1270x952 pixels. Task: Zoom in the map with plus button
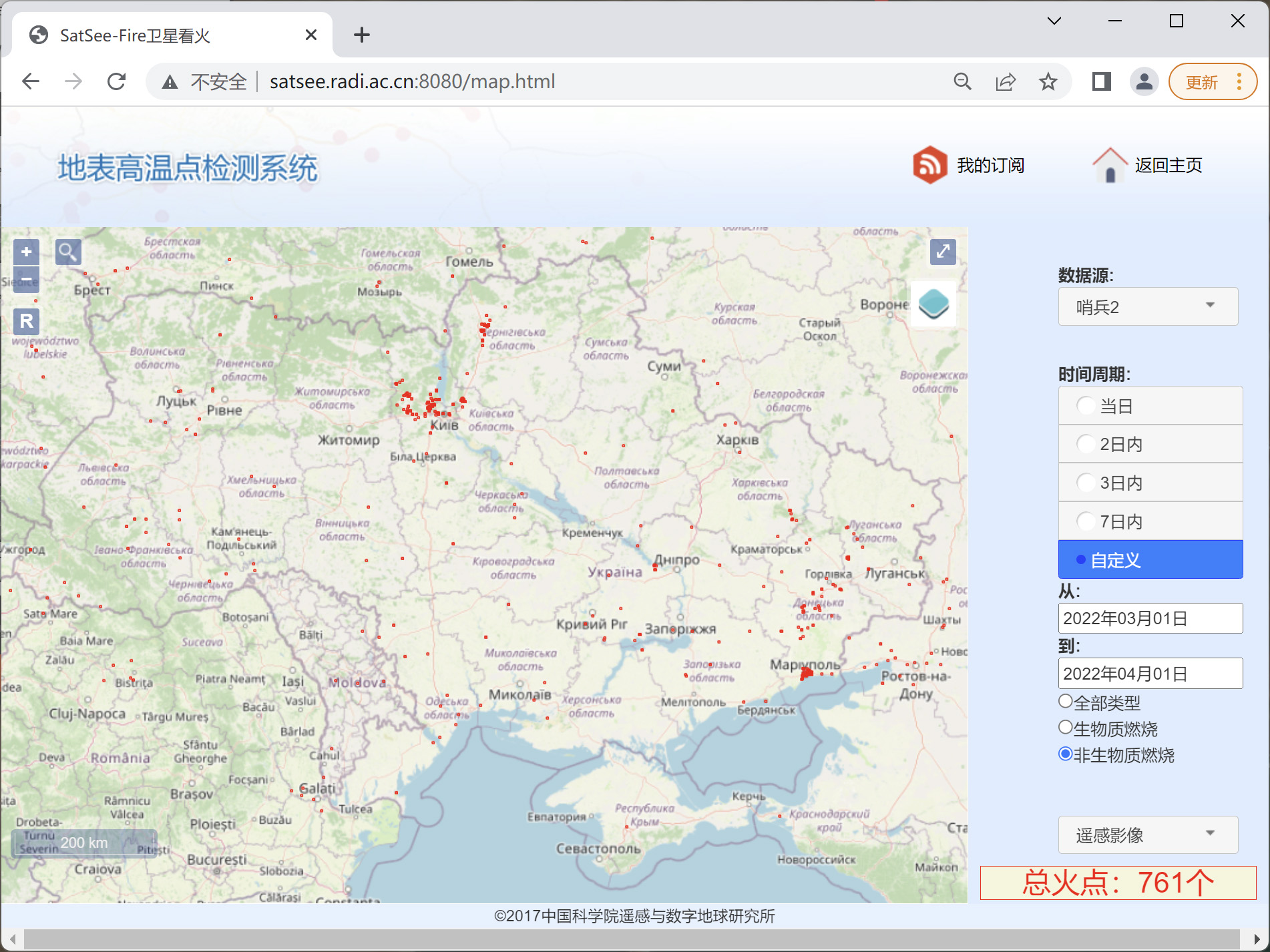pos(26,252)
